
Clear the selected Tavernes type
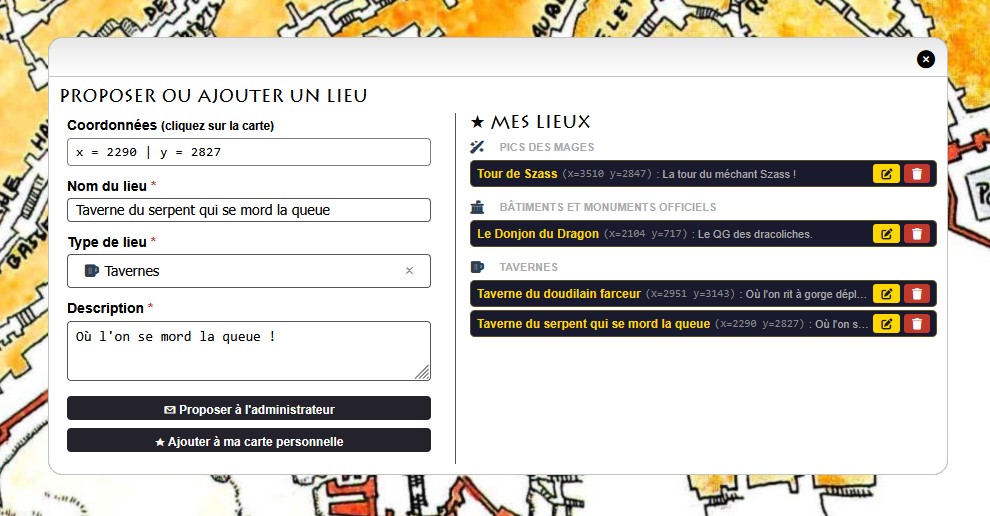409,271
